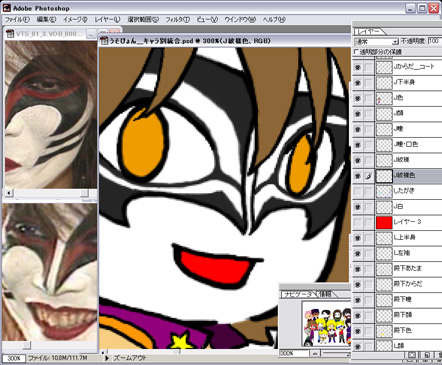Screen dimensions: 442x365
Task: Click the J色 layer thumbnail
Action: pyautogui.click(x=384, y=98)
